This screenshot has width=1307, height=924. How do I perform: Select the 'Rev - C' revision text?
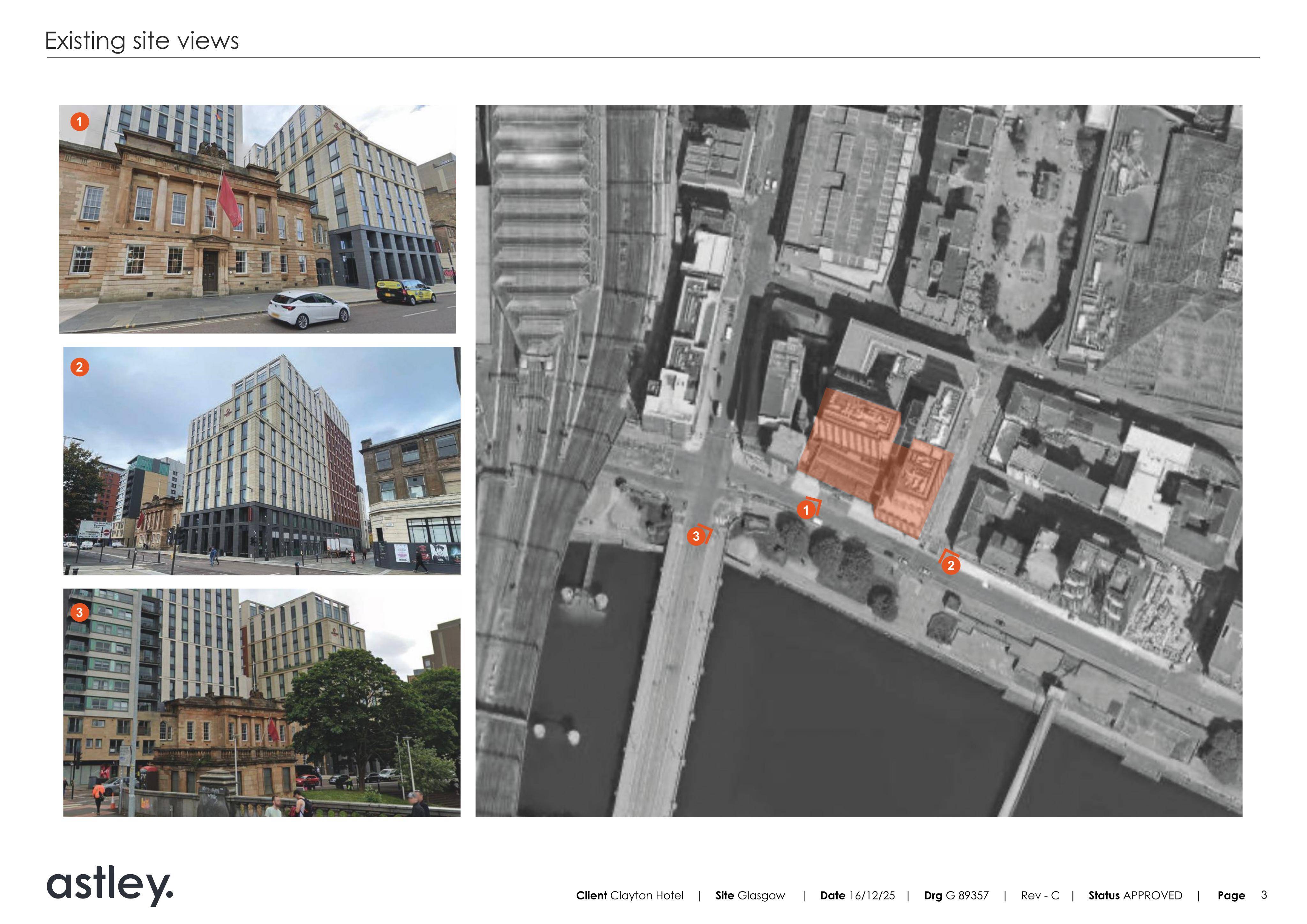click(1040, 896)
